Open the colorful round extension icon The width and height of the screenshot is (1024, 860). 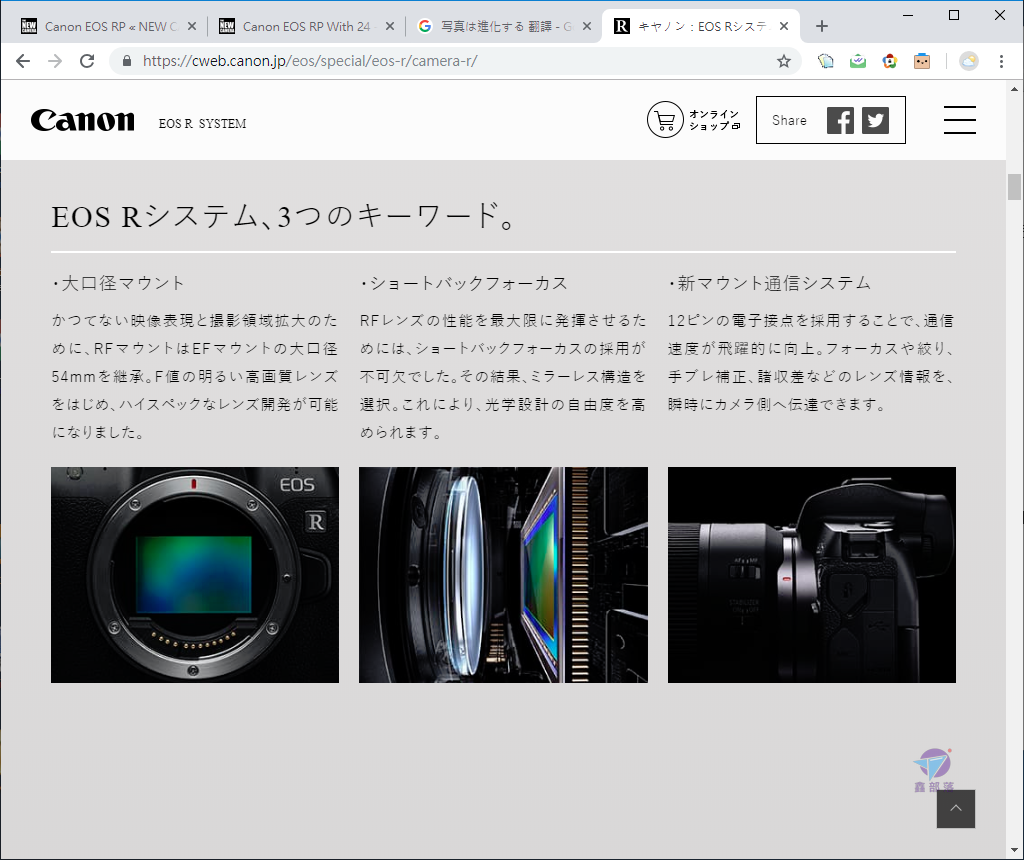pyautogui.click(x=889, y=61)
